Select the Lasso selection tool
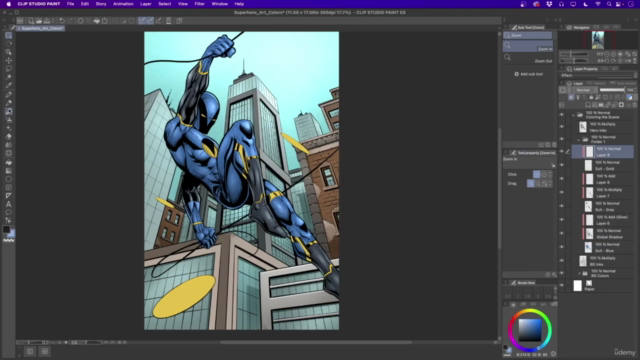 (x=9, y=69)
